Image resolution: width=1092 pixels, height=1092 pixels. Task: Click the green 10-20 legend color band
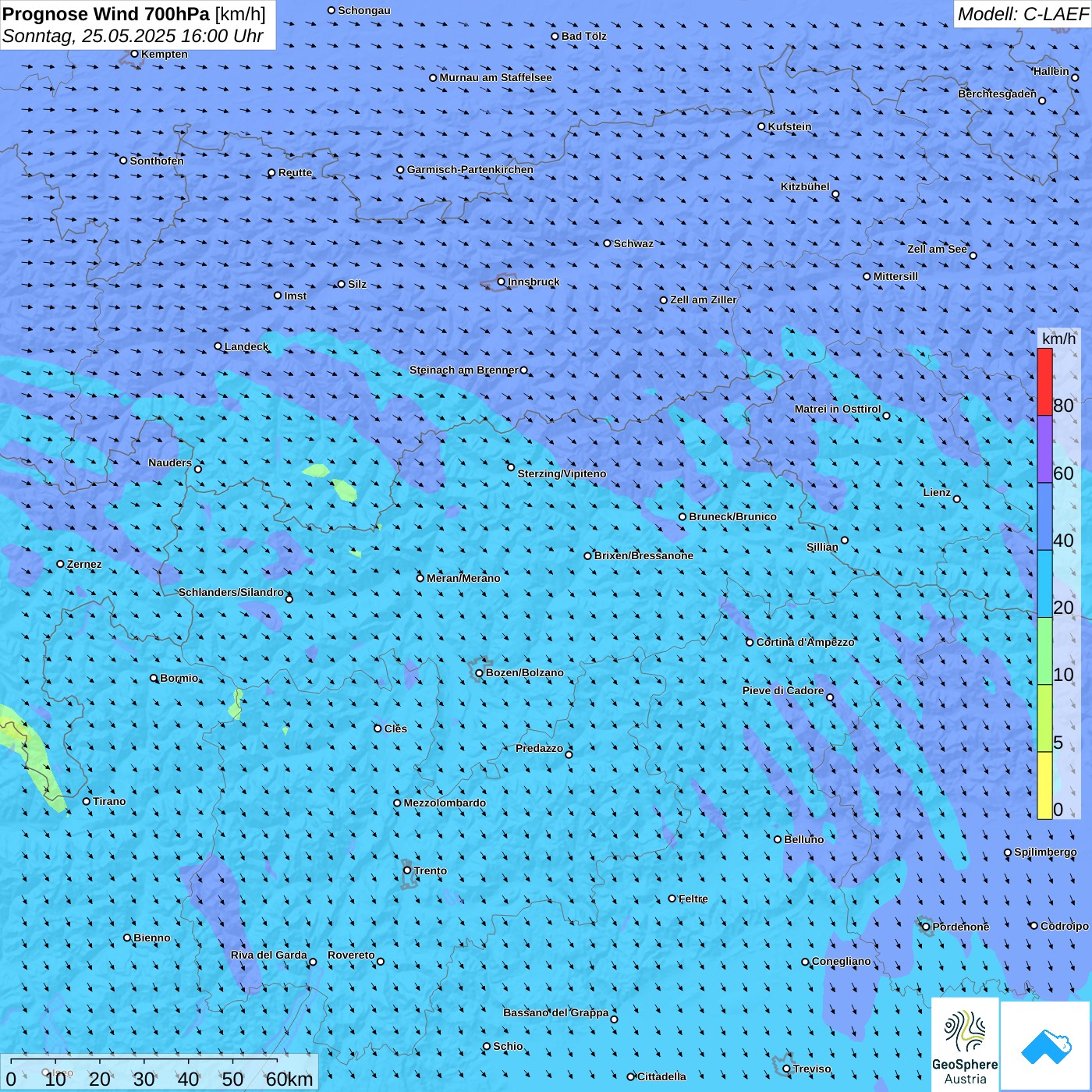point(1044,651)
